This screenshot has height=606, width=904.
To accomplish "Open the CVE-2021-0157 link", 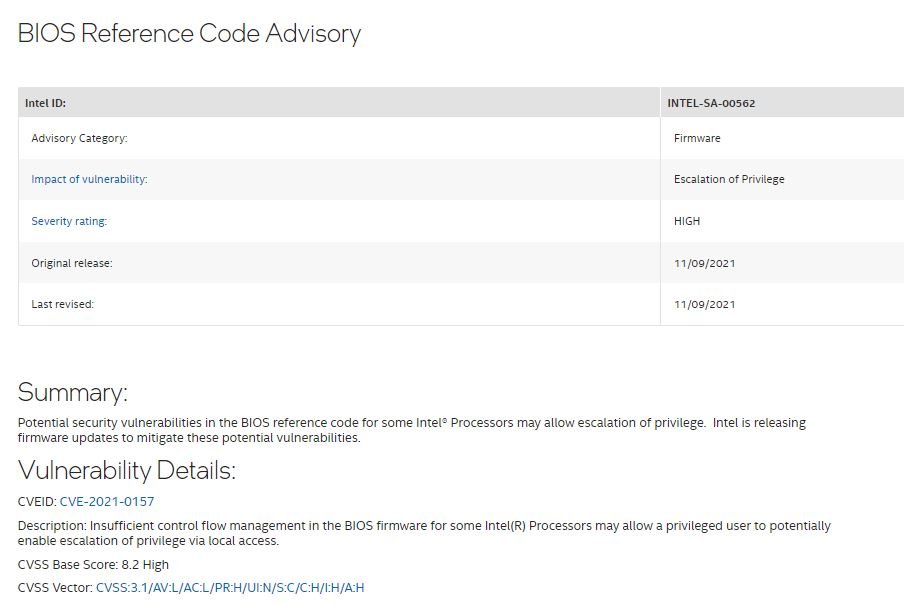I will tap(107, 502).
